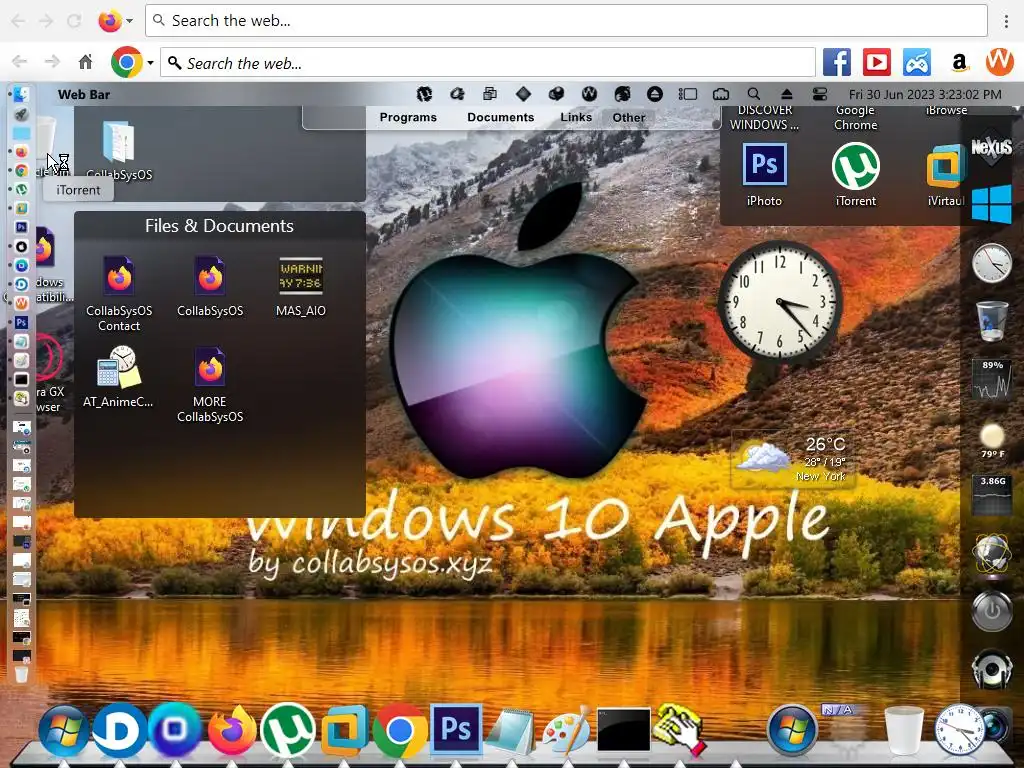Click the top Search the web field
This screenshot has height=768, width=1024.
tap(566, 21)
